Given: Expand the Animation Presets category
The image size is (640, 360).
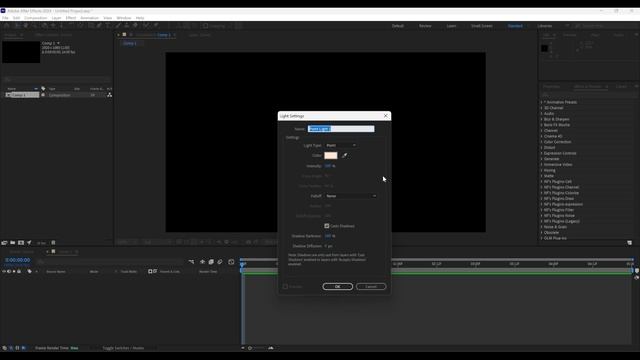Looking at the screenshot, I should click(542, 102).
